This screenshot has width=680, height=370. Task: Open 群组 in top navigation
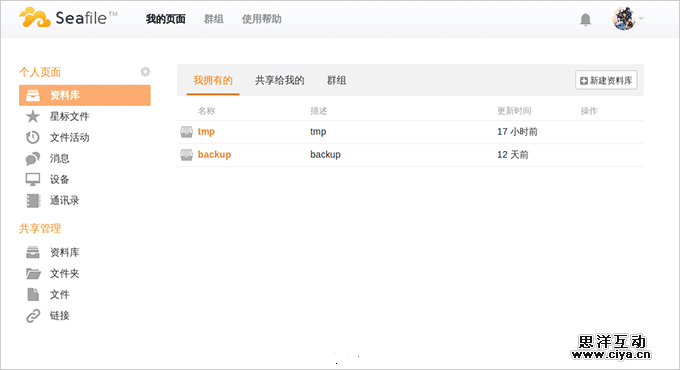(x=214, y=19)
